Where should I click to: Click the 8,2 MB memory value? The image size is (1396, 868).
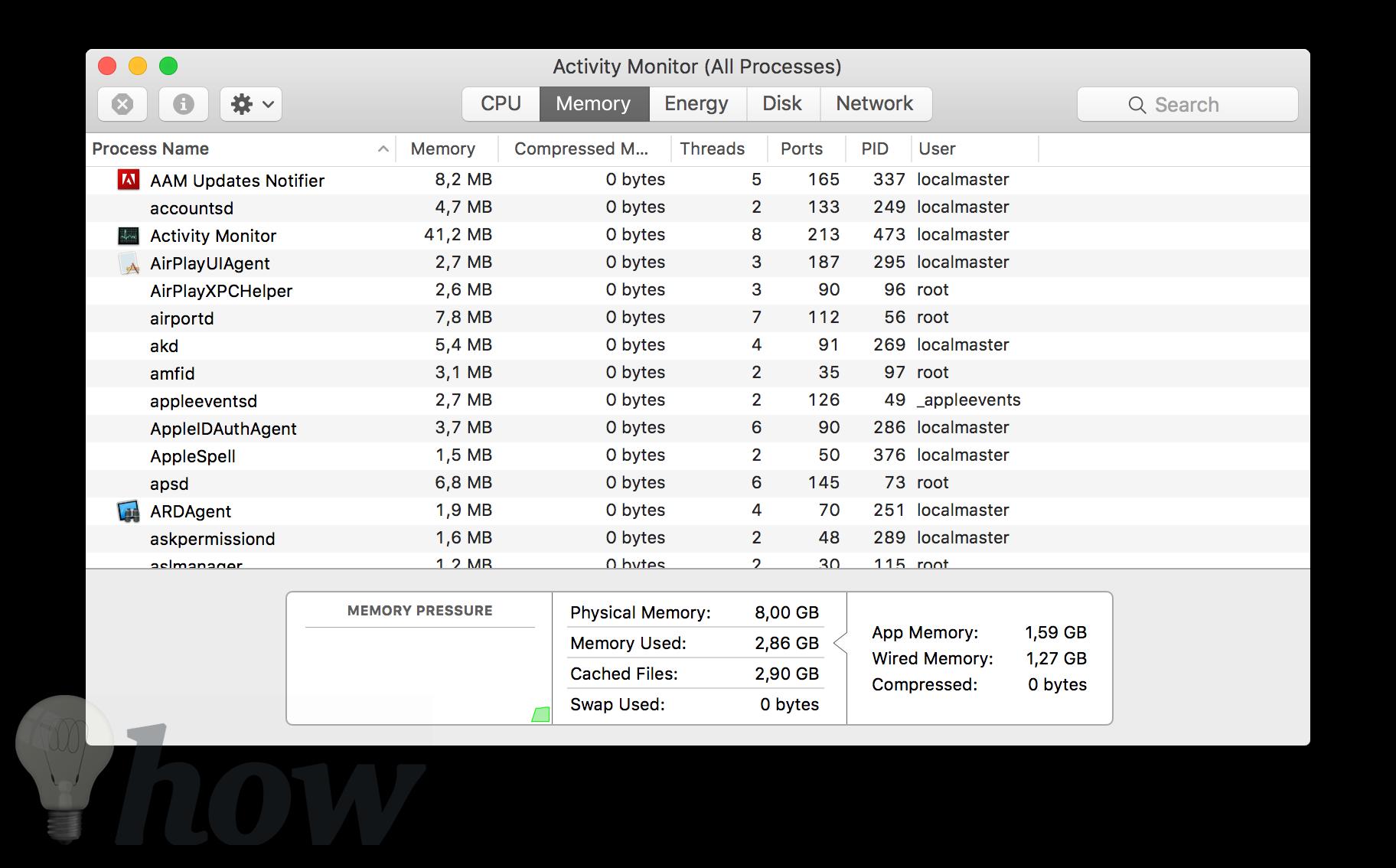(x=464, y=180)
